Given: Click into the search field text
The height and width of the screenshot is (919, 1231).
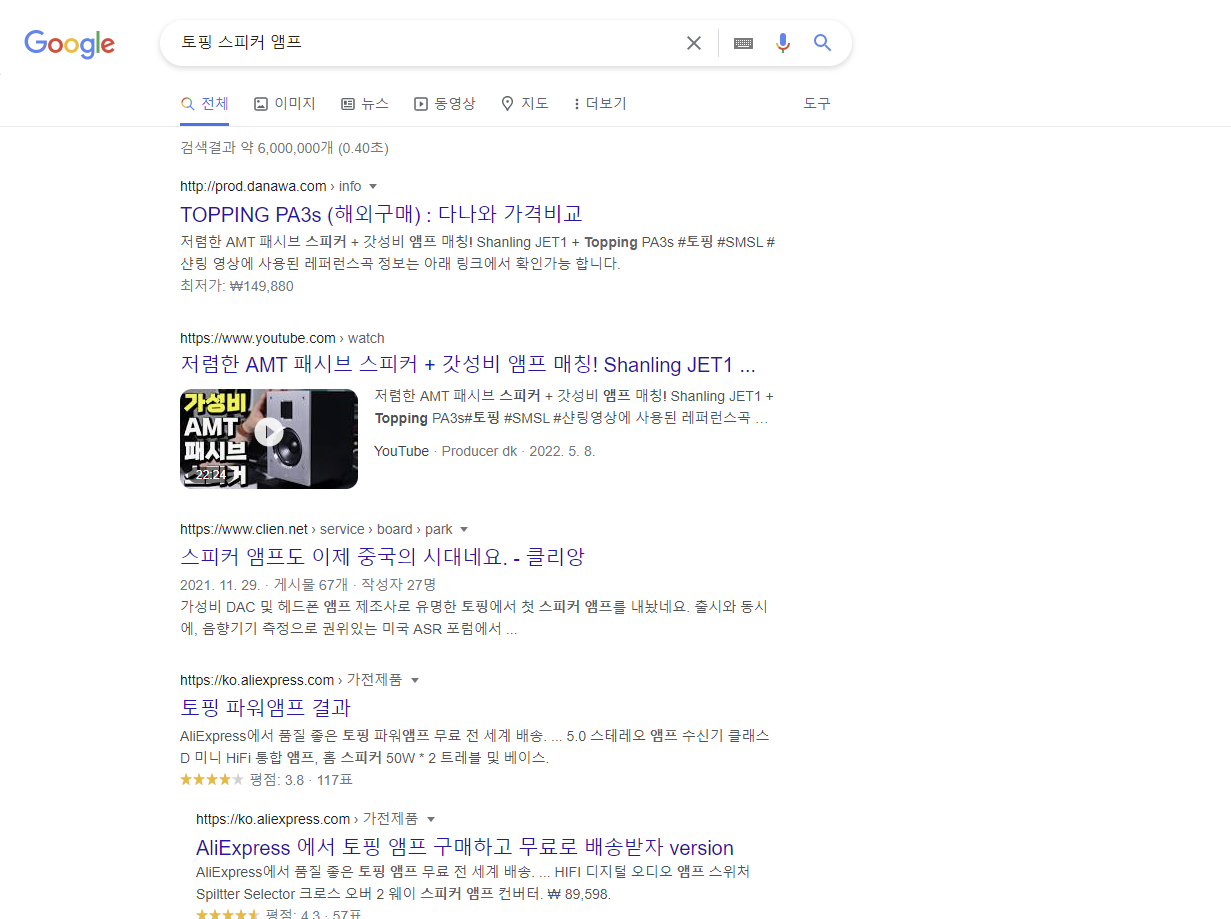Looking at the screenshot, I should (241, 42).
